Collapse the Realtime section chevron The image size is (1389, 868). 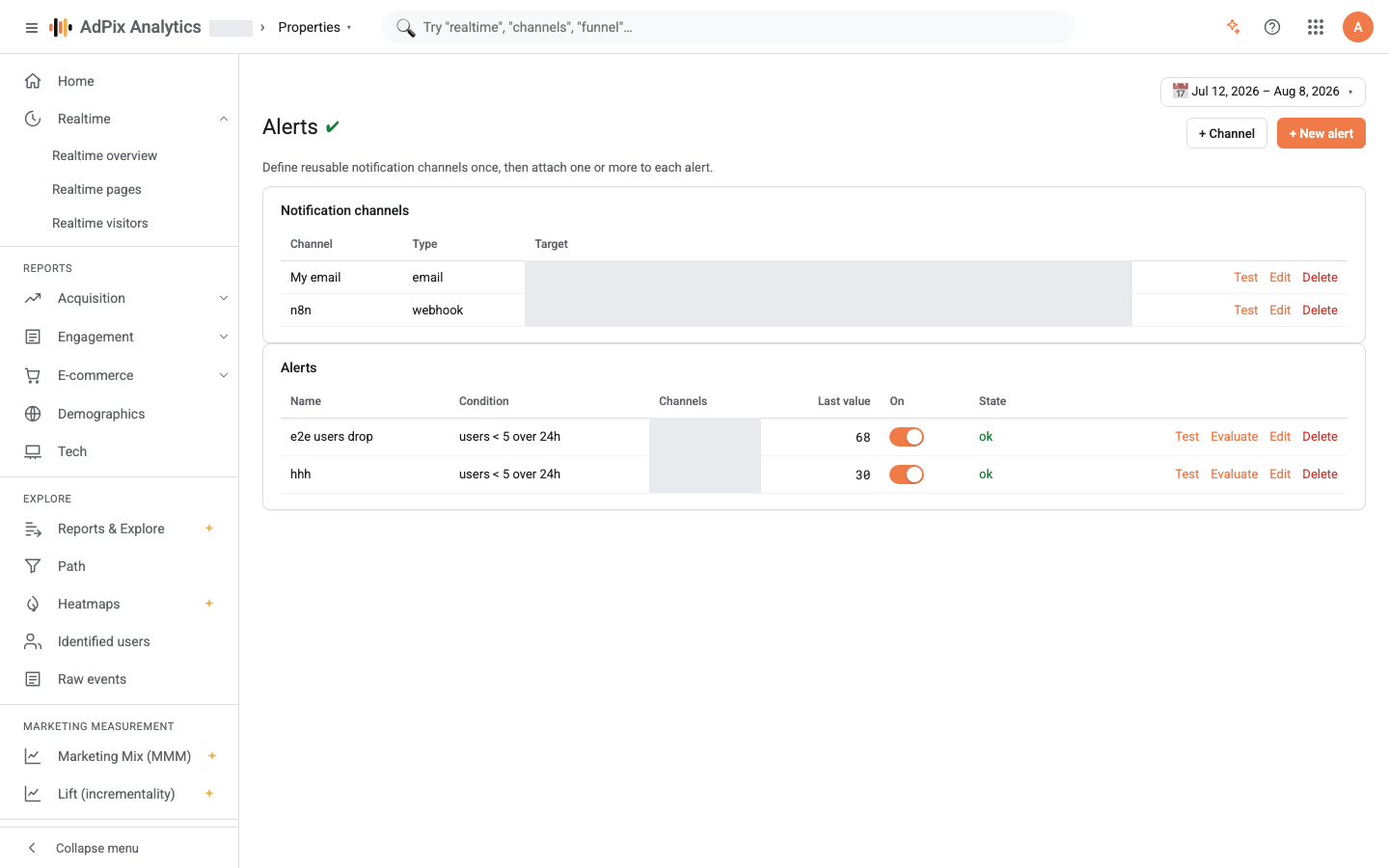224,119
